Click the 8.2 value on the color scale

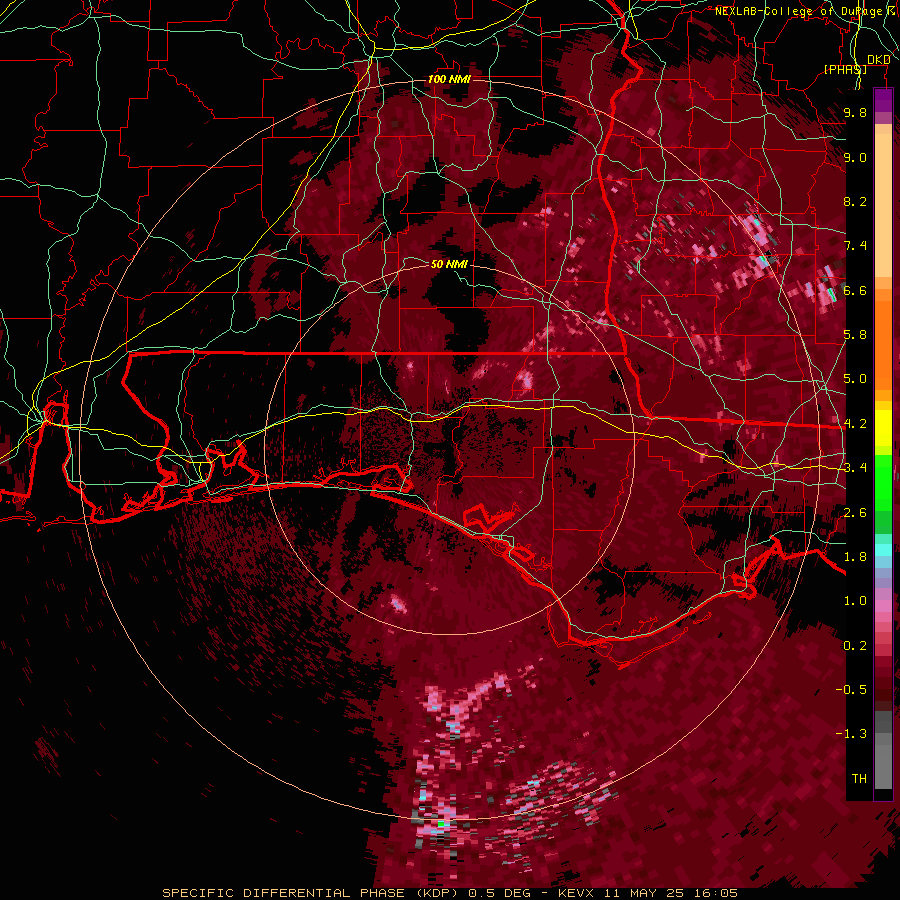tap(855, 201)
